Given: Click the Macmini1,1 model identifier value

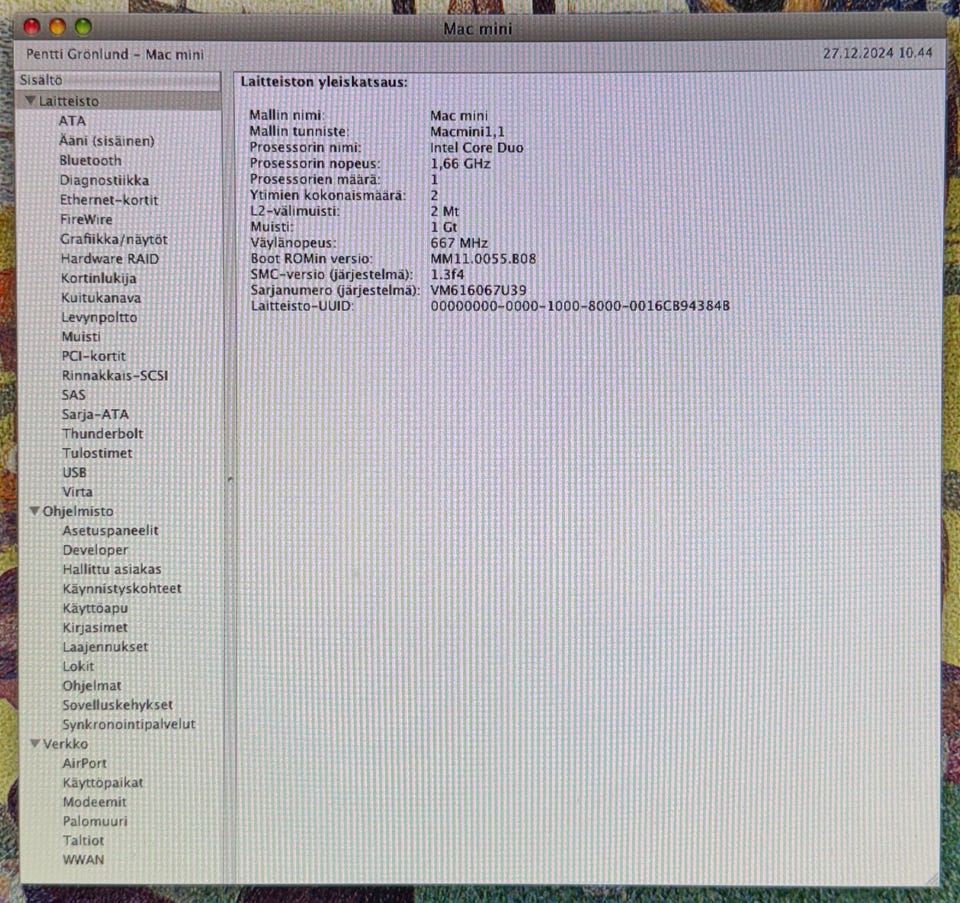Looking at the screenshot, I should (467, 132).
